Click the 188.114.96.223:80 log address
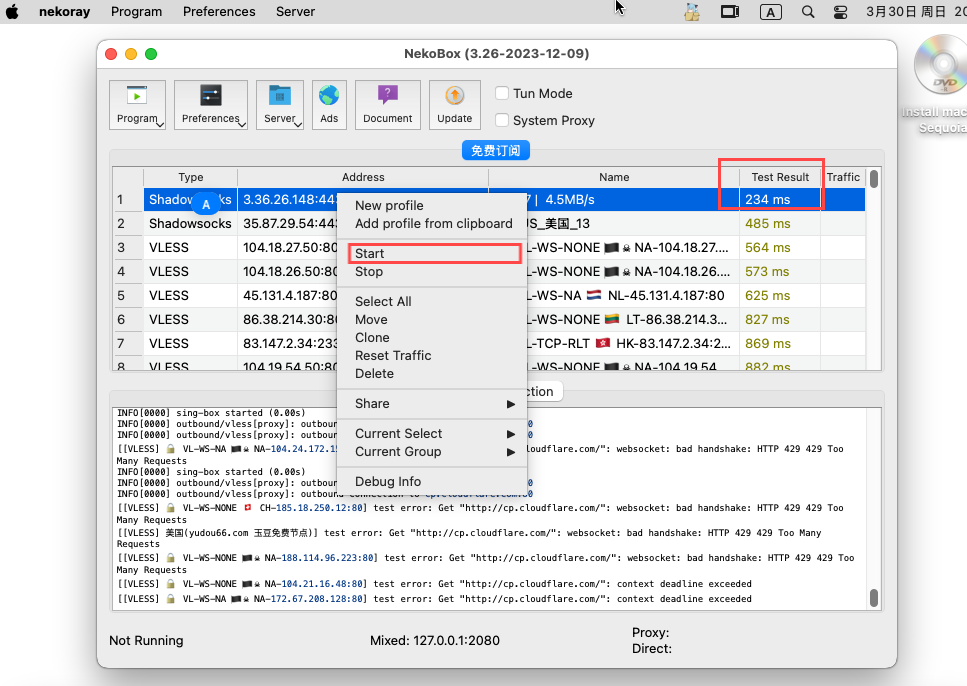Viewport: 967px width, 686px height. point(328,558)
